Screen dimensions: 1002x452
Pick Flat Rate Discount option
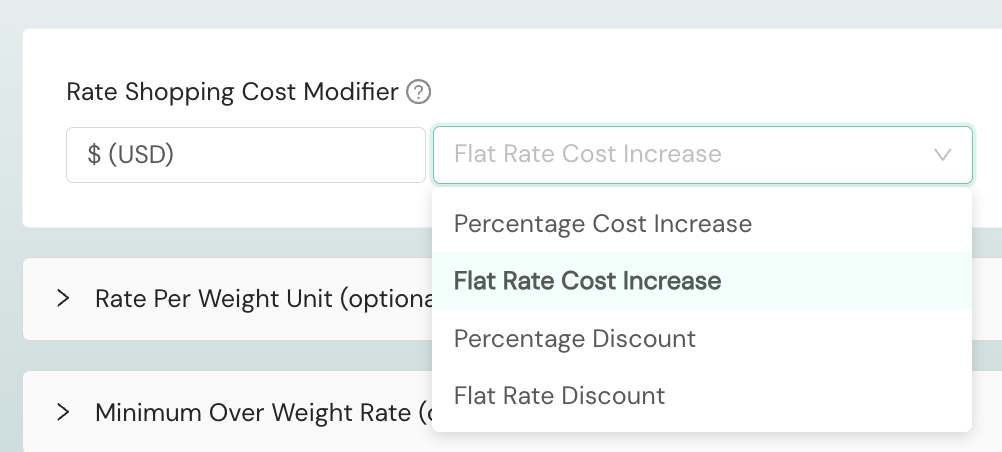click(x=559, y=396)
